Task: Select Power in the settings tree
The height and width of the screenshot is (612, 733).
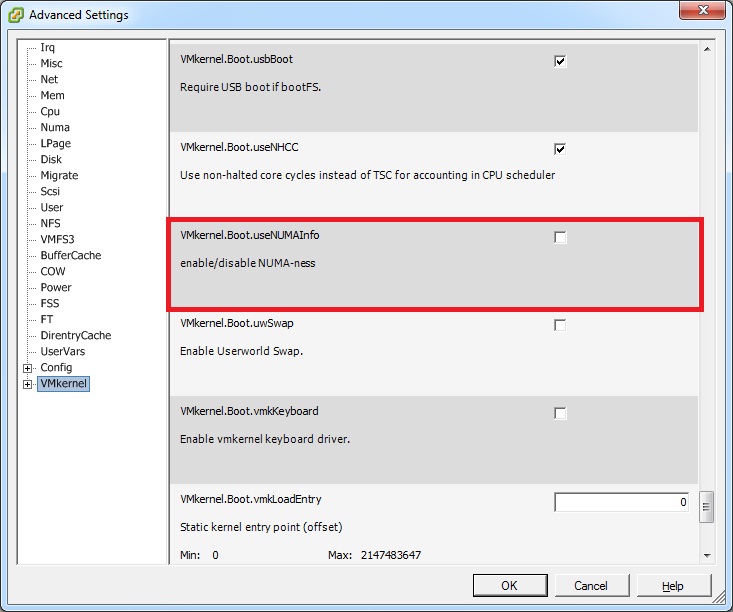Action: pos(56,287)
